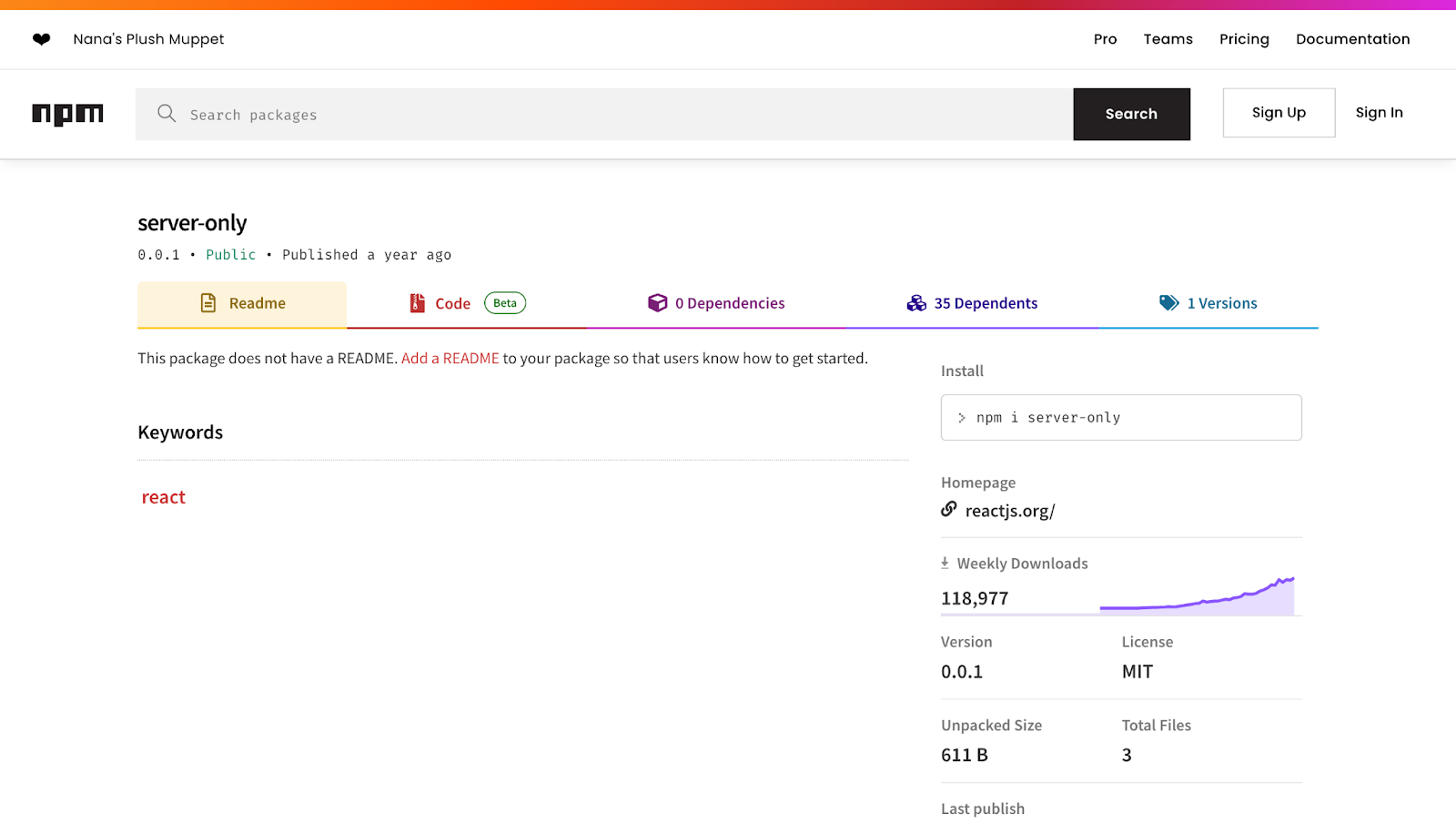Click the Version 0.0.1 value in sidebar

click(x=962, y=672)
